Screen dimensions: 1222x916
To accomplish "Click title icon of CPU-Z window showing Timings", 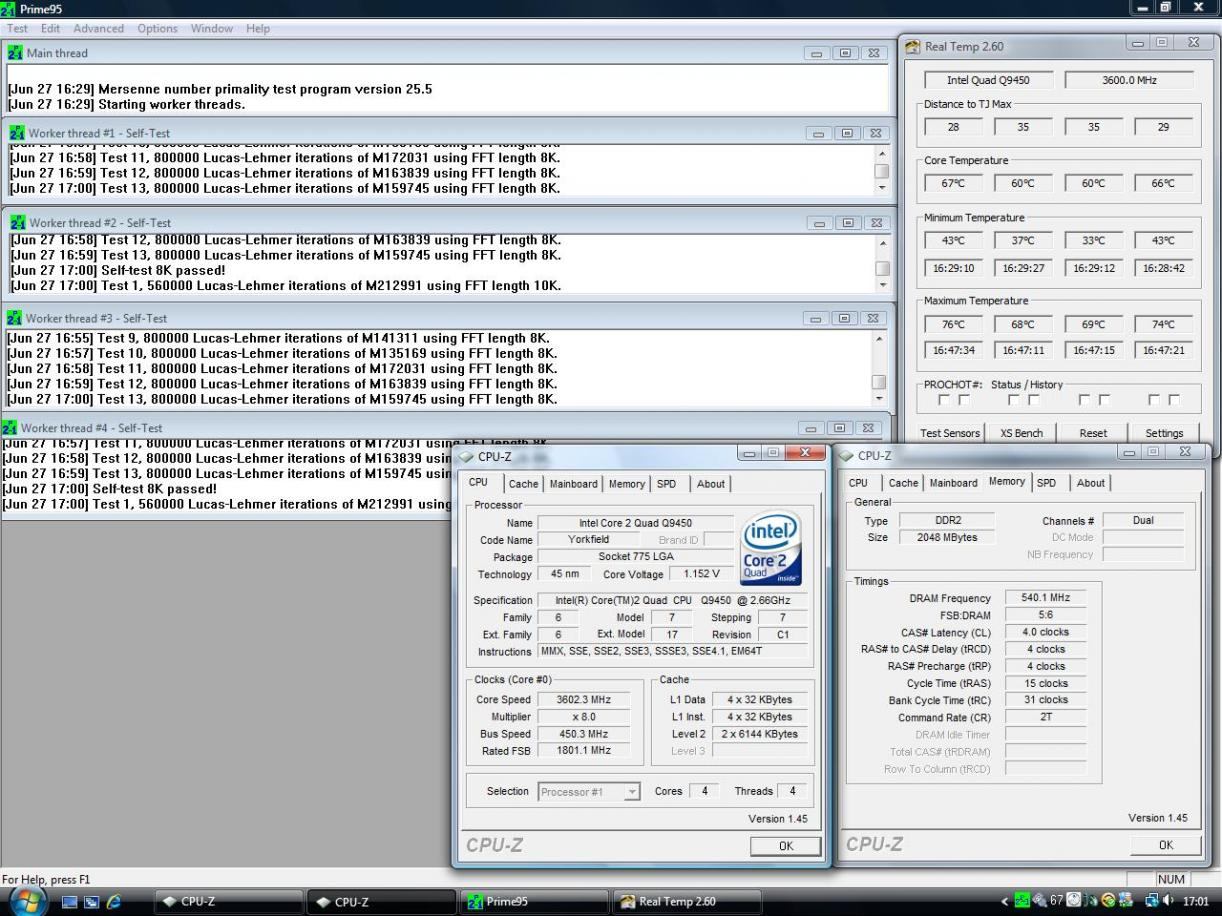I will point(846,456).
